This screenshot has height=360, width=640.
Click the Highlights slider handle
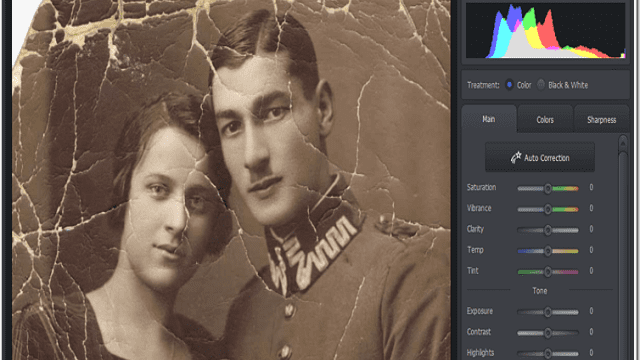click(x=548, y=353)
